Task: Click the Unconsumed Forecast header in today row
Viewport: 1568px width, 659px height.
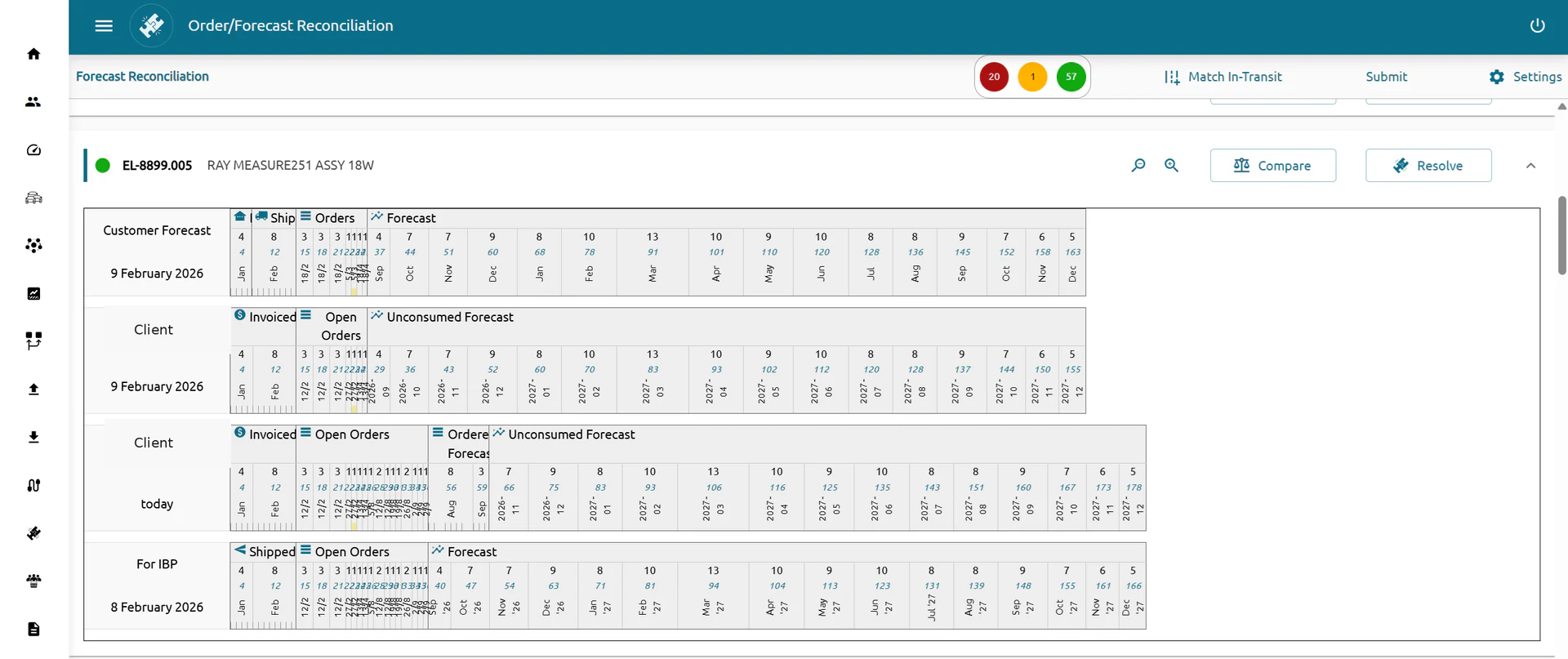Action: tap(571, 434)
